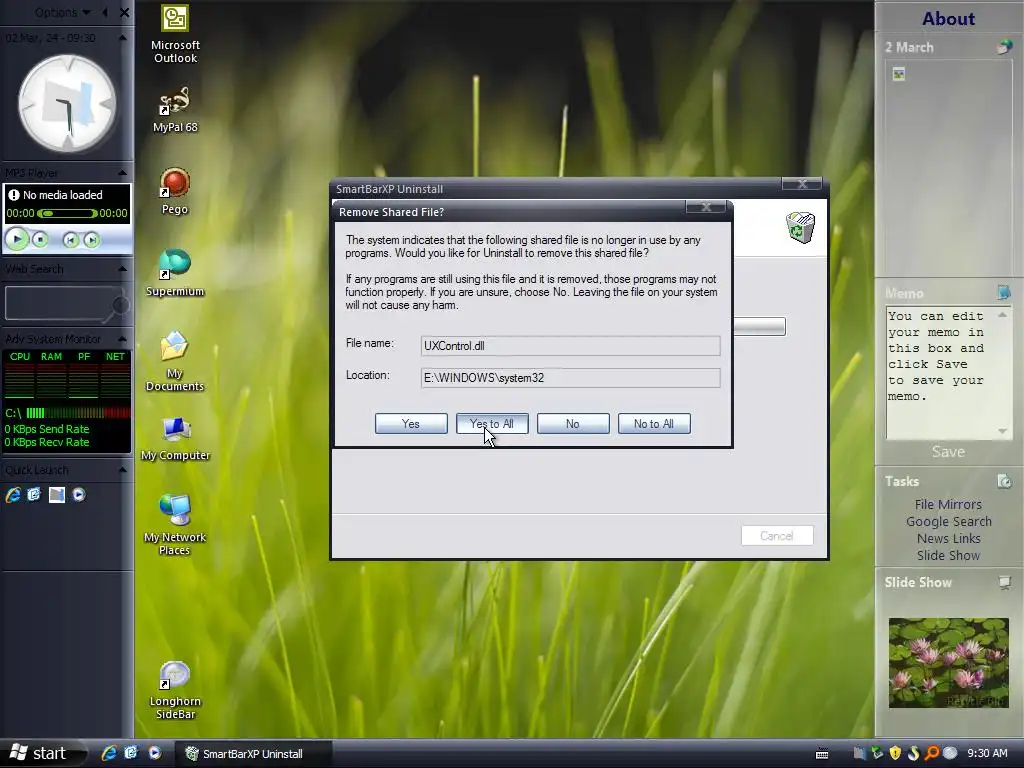This screenshot has width=1024, height=768.
Task: Collapse the Adv System Monitor panel
Action: pyautogui.click(x=122, y=338)
